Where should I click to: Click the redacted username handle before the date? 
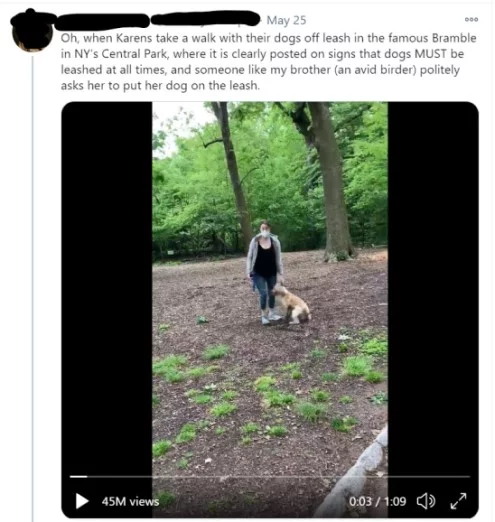click(x=205, y=19)
